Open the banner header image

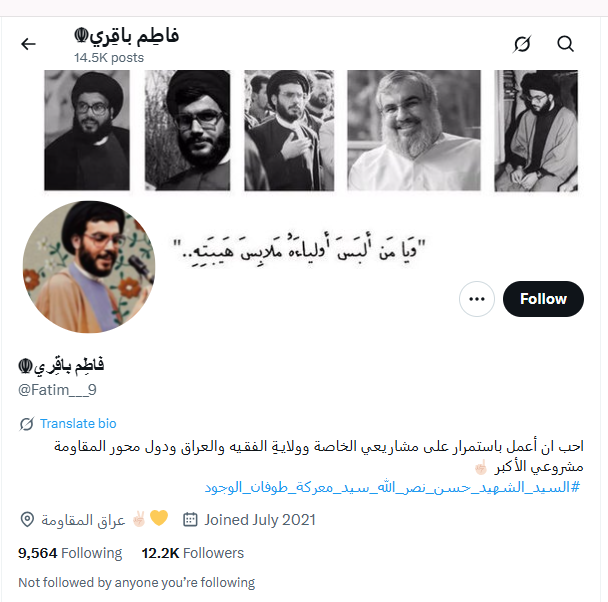pos(311,131)
